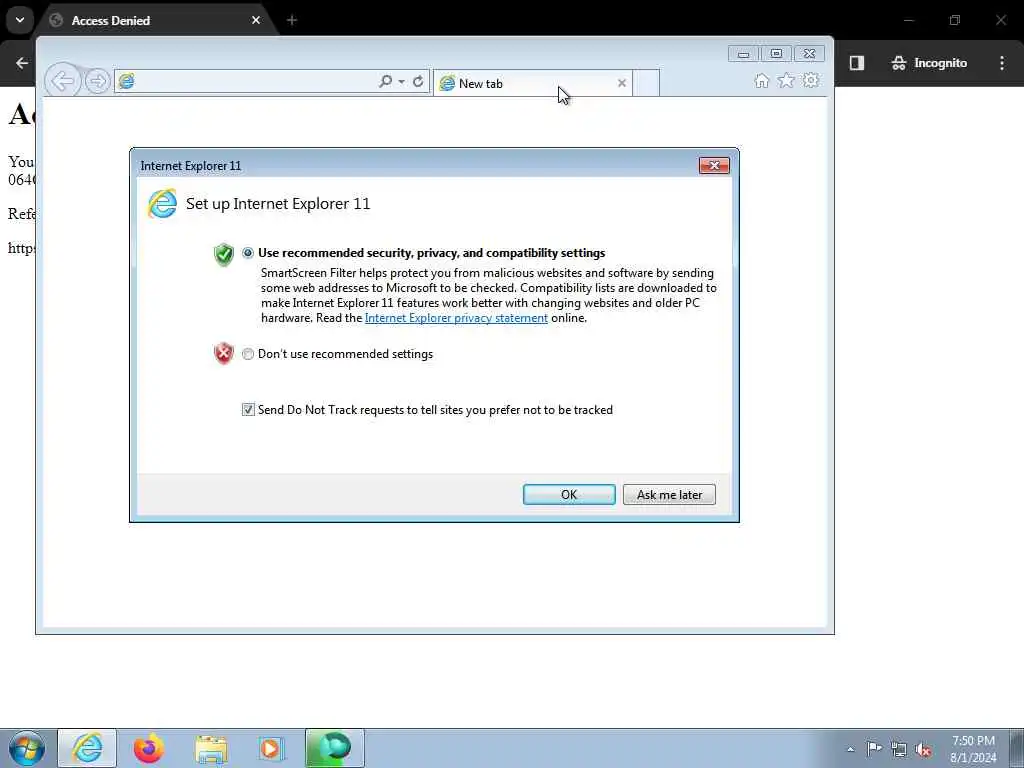Click the Incognito indicator in Chrome
This screenshot has width=1024, height=768.
tap(929, 63)
